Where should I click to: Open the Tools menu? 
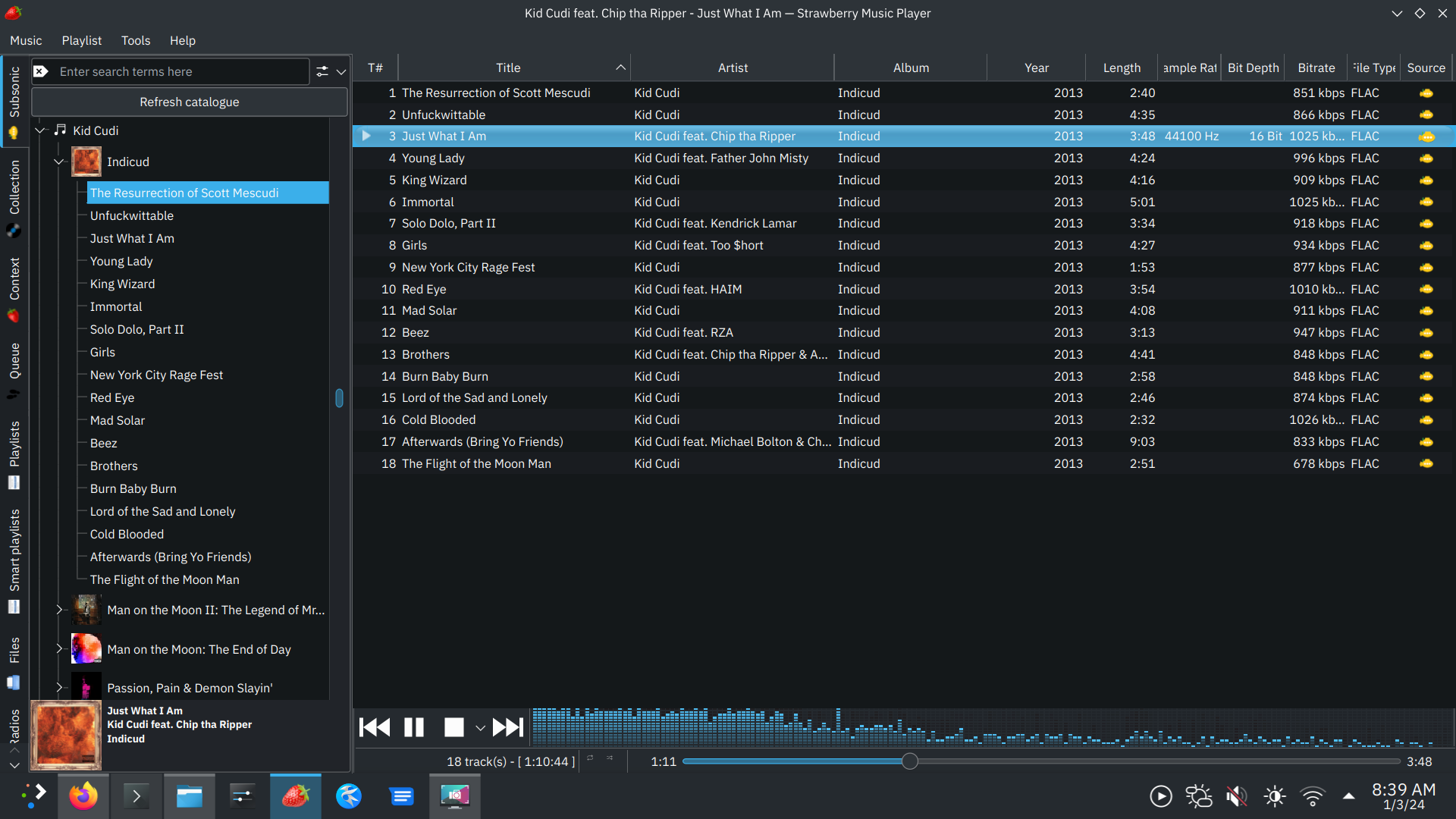[136, 40]
